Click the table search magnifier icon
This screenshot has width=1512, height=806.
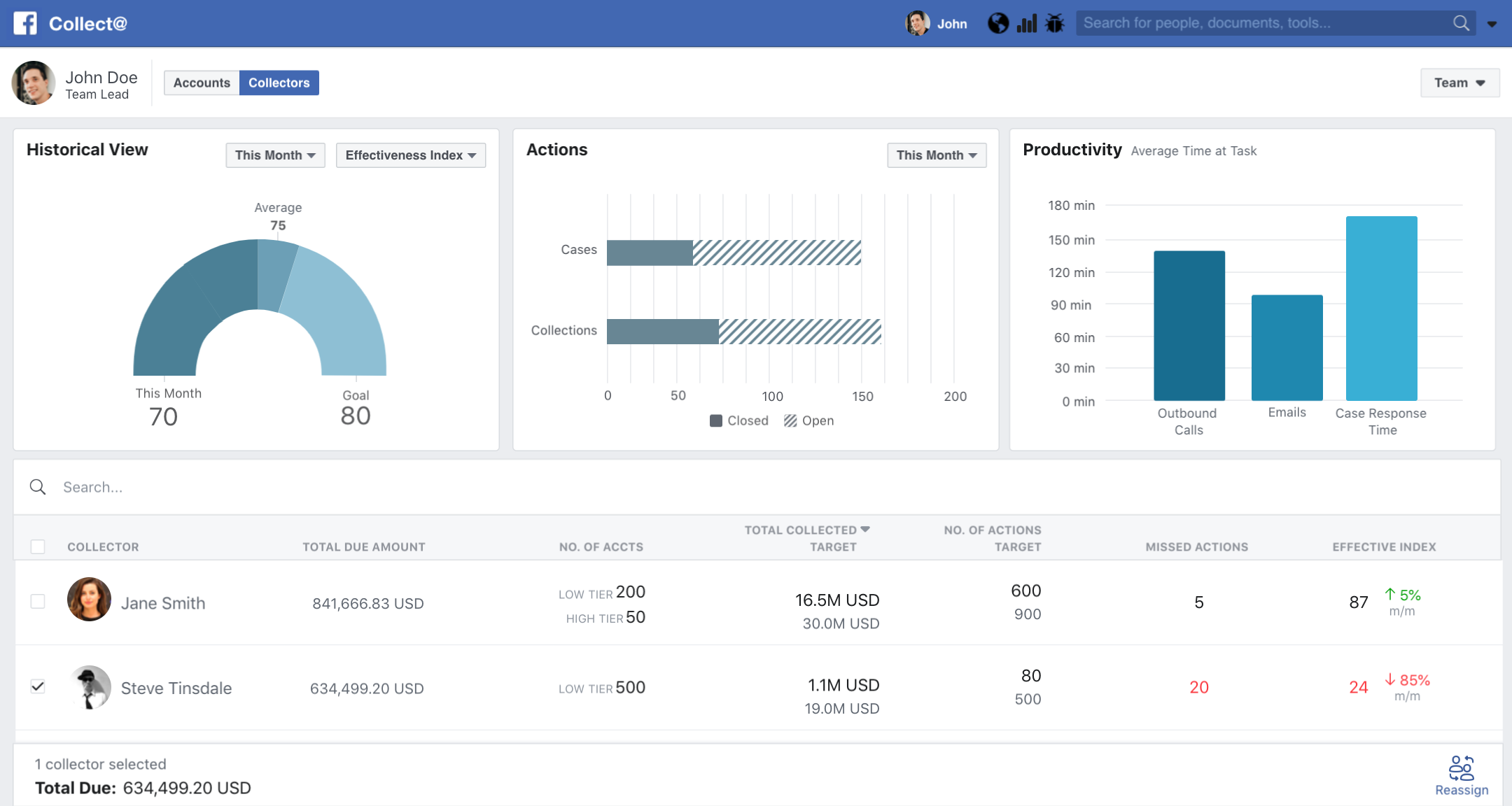38,487
